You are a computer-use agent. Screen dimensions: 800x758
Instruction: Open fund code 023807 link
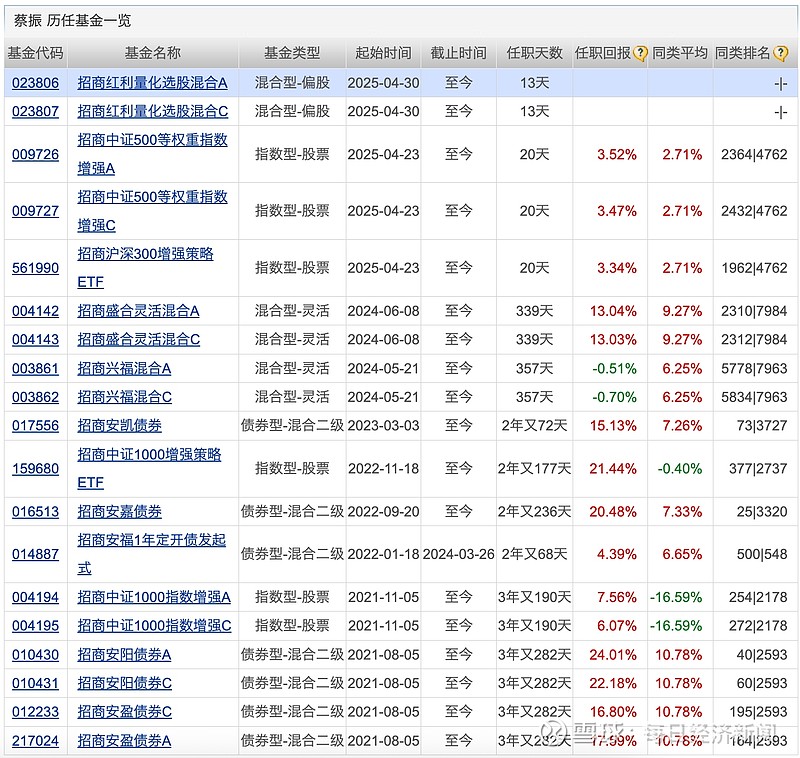[35, 112]
